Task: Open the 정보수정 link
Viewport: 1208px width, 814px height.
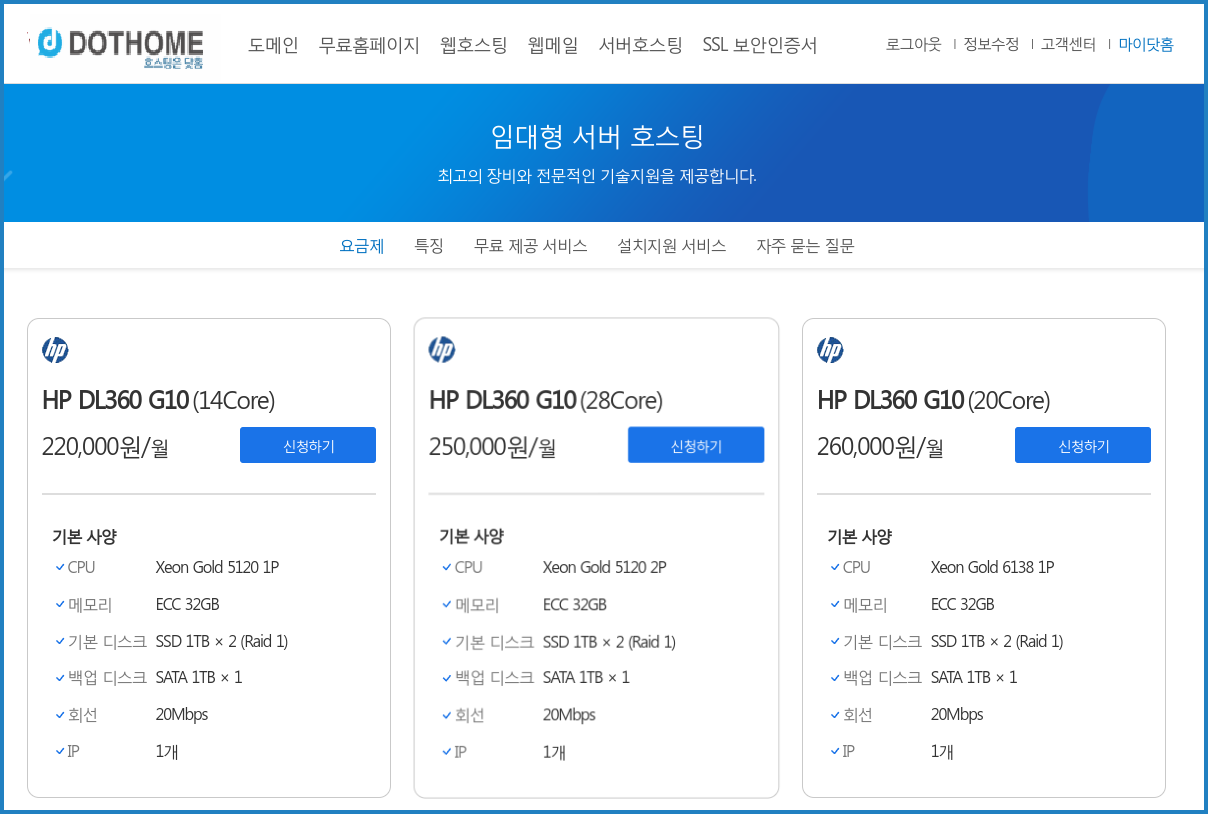Action: pos(991,45)
